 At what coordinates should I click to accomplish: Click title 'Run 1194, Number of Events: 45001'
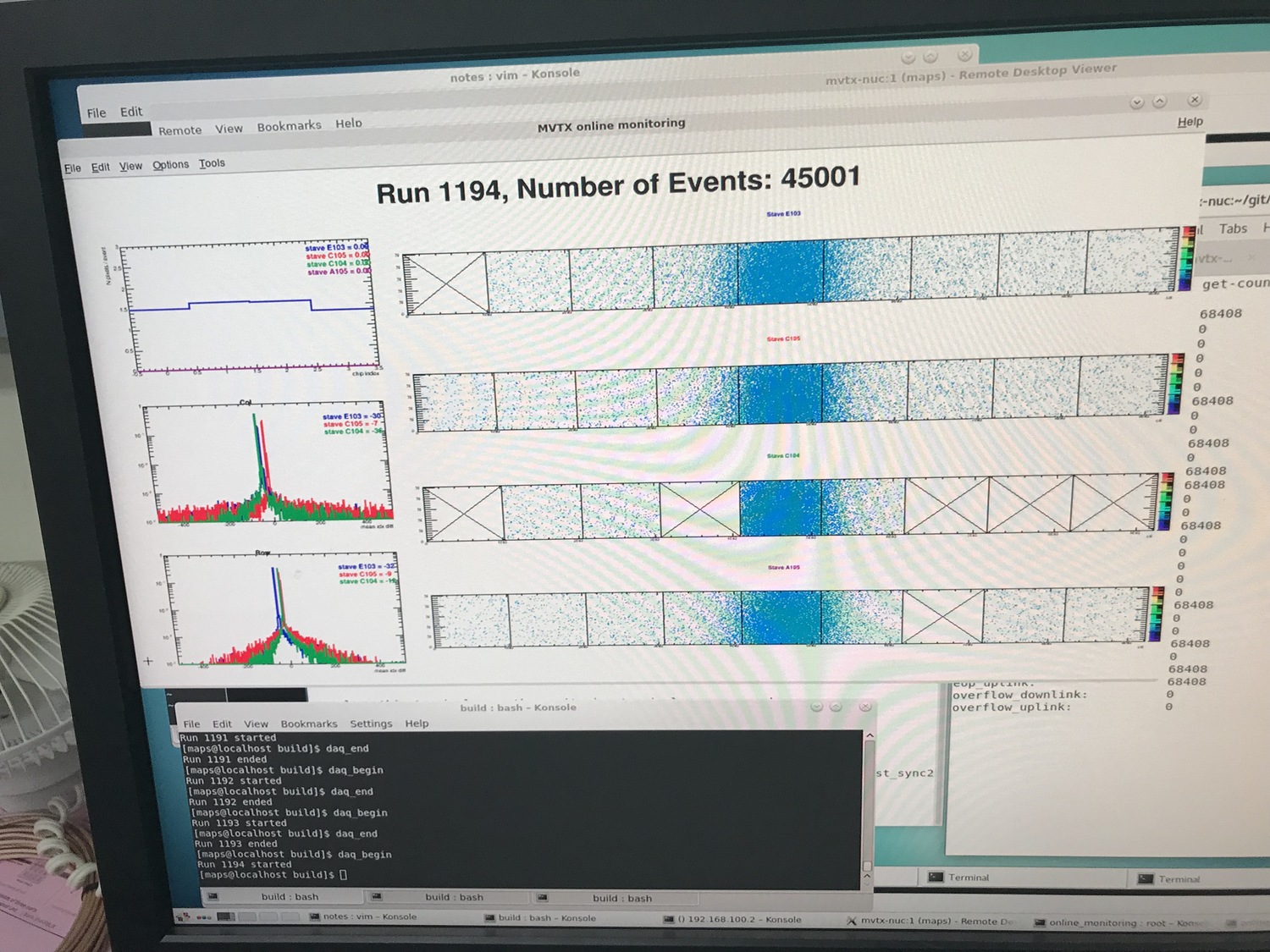pyautogui.click(x=618, y=185)
